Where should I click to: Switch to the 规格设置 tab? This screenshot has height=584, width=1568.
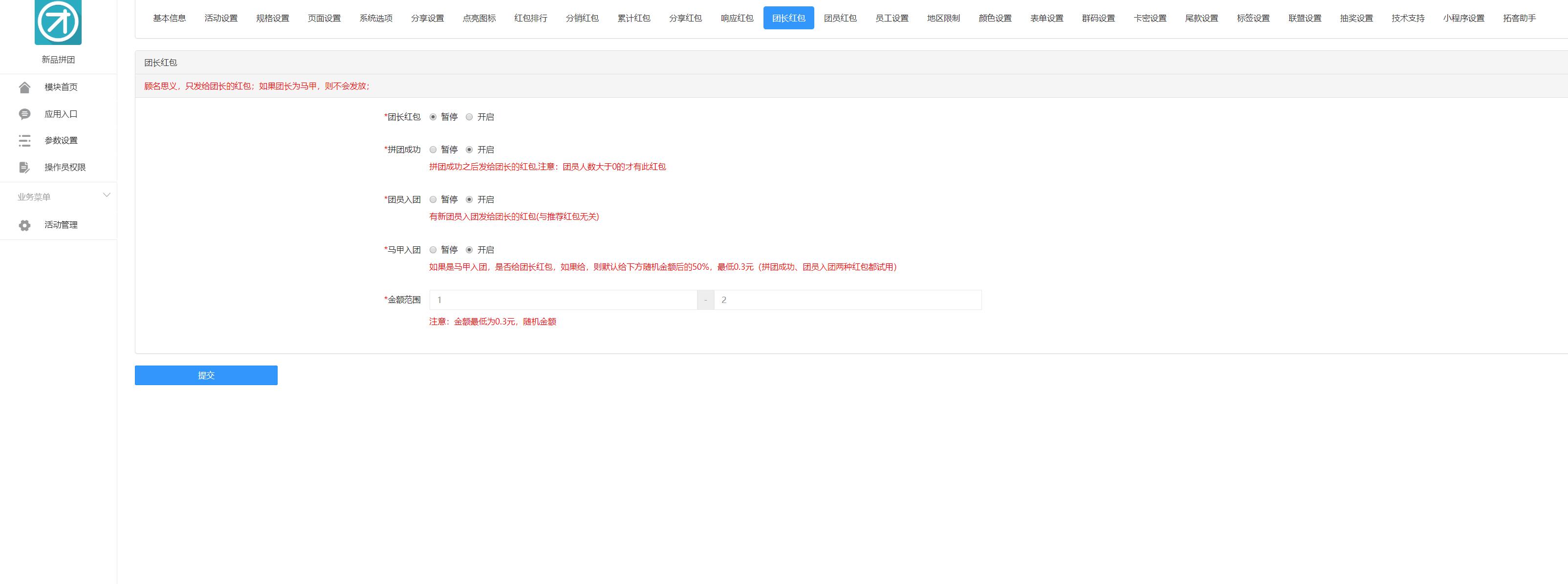273,18
